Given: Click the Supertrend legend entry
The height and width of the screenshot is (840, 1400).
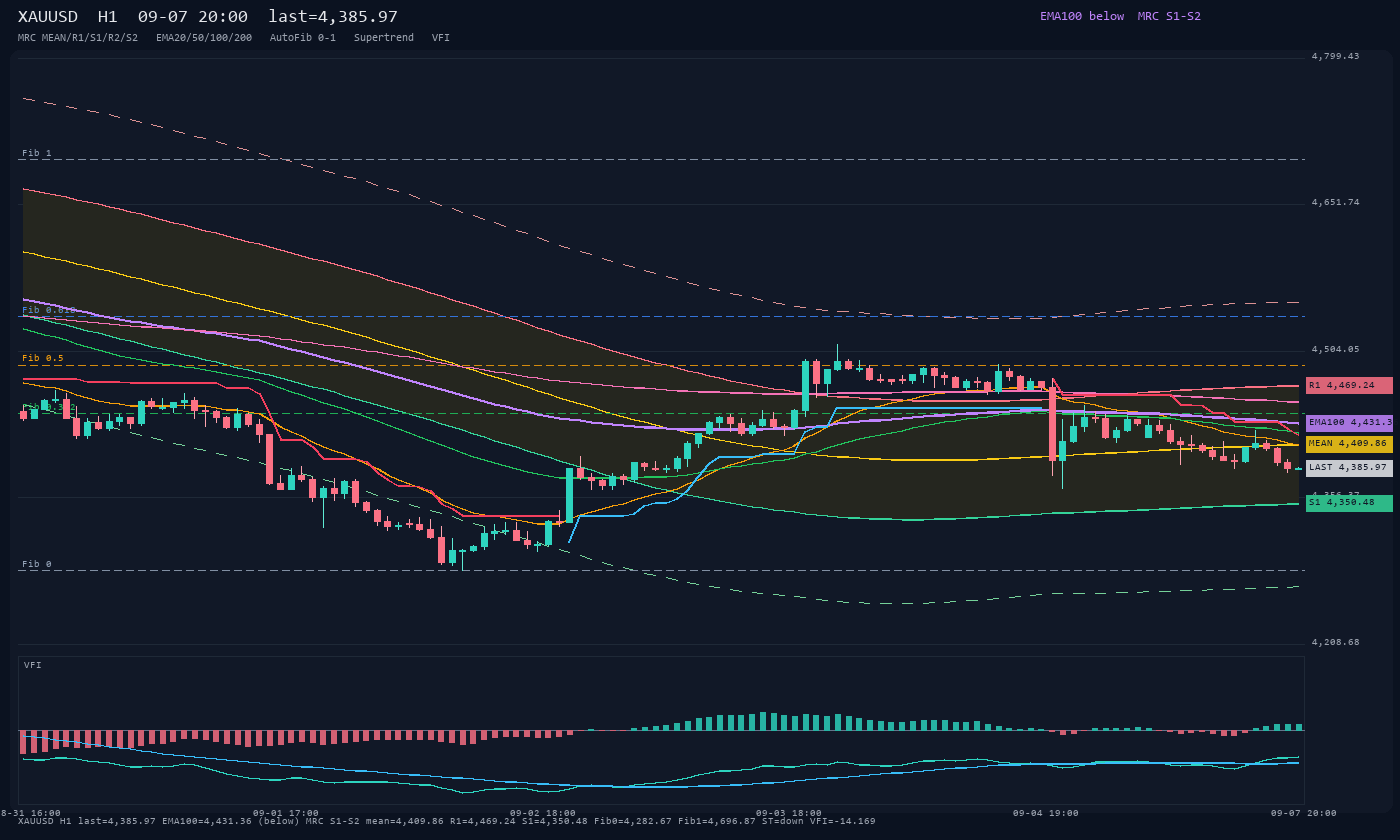Looking at the screenshot, I should pyautogui.click(x=384, y=37).
